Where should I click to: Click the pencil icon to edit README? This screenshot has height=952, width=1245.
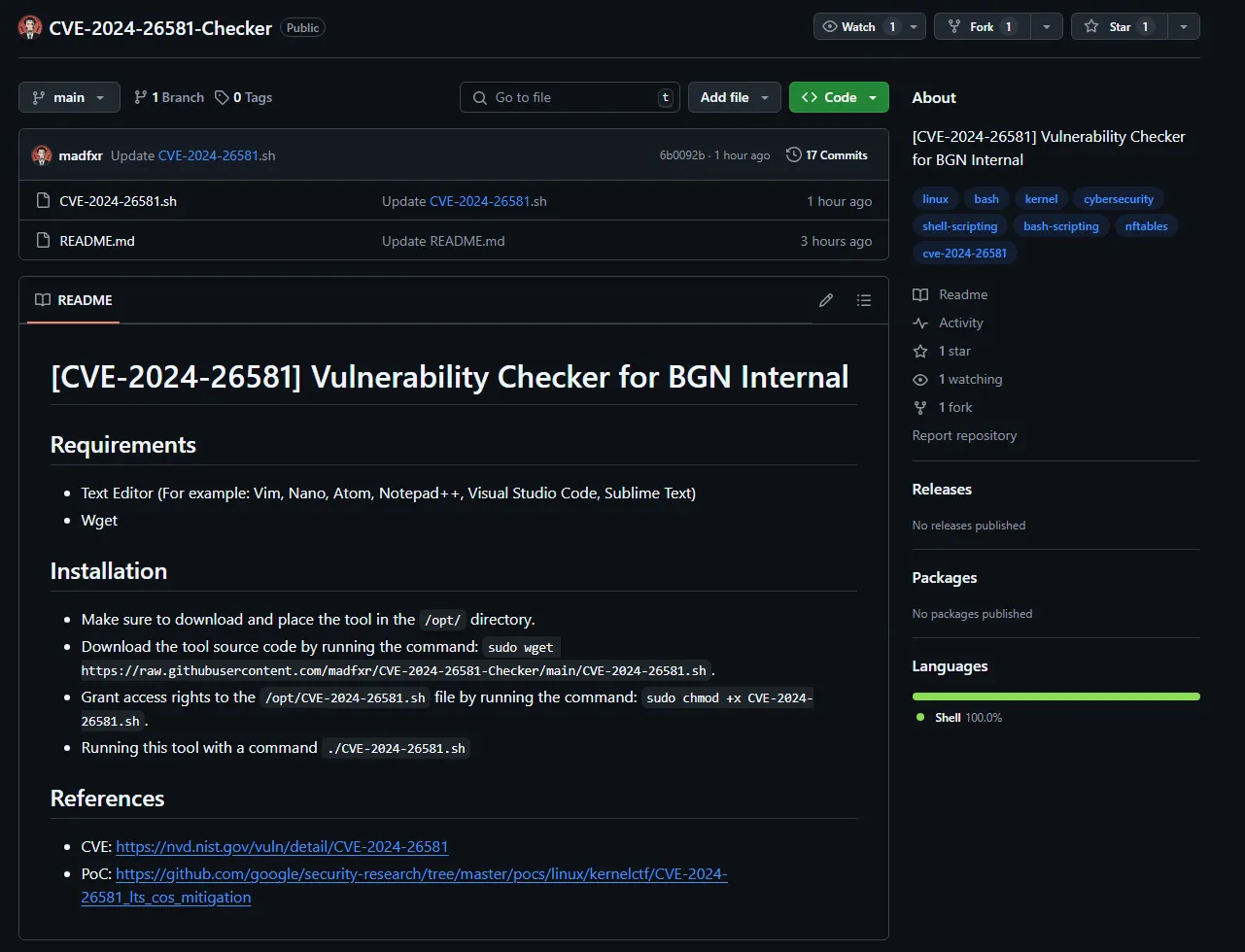pyautogui.click(x=825, y=300)
